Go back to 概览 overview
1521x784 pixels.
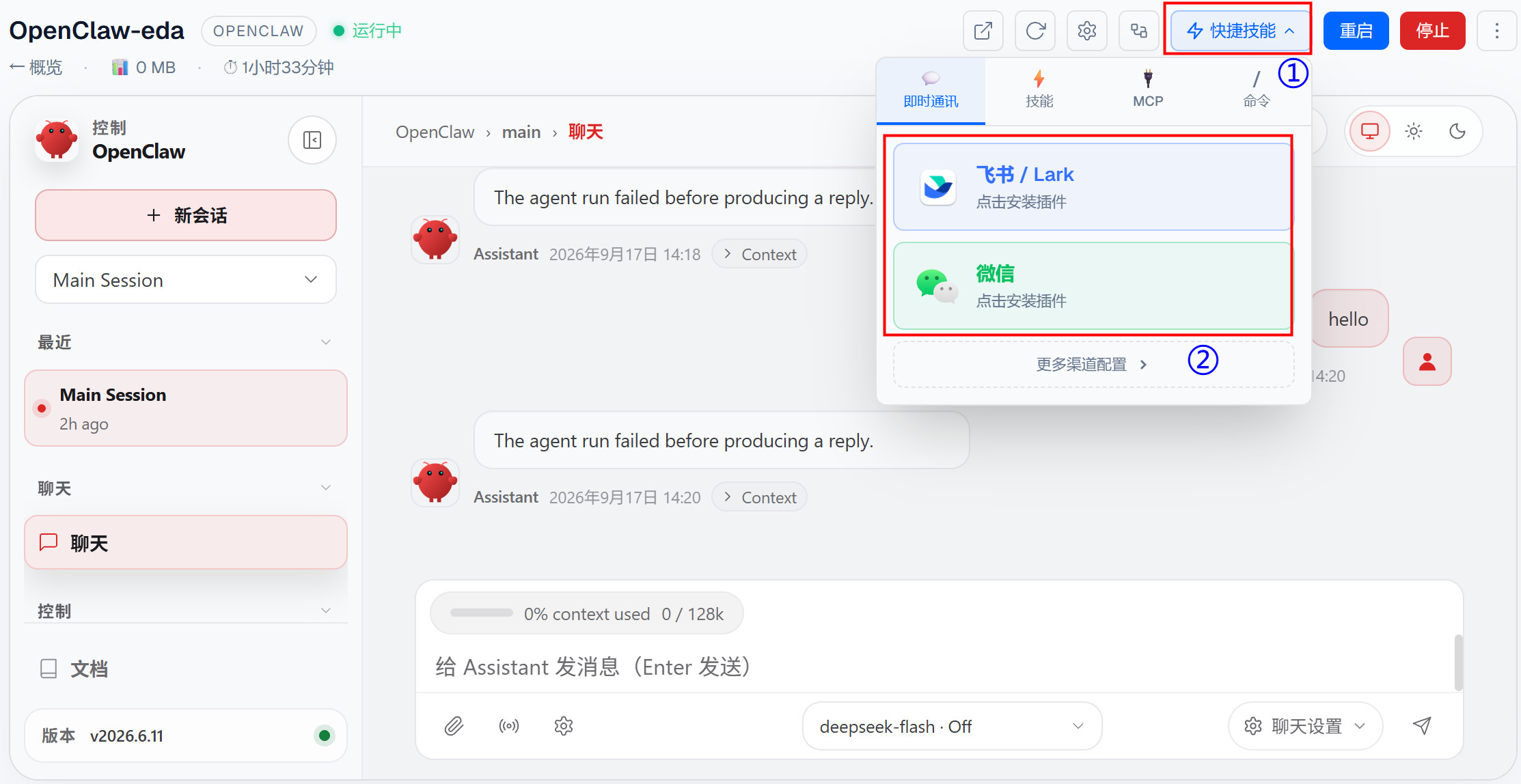[36, 68]
